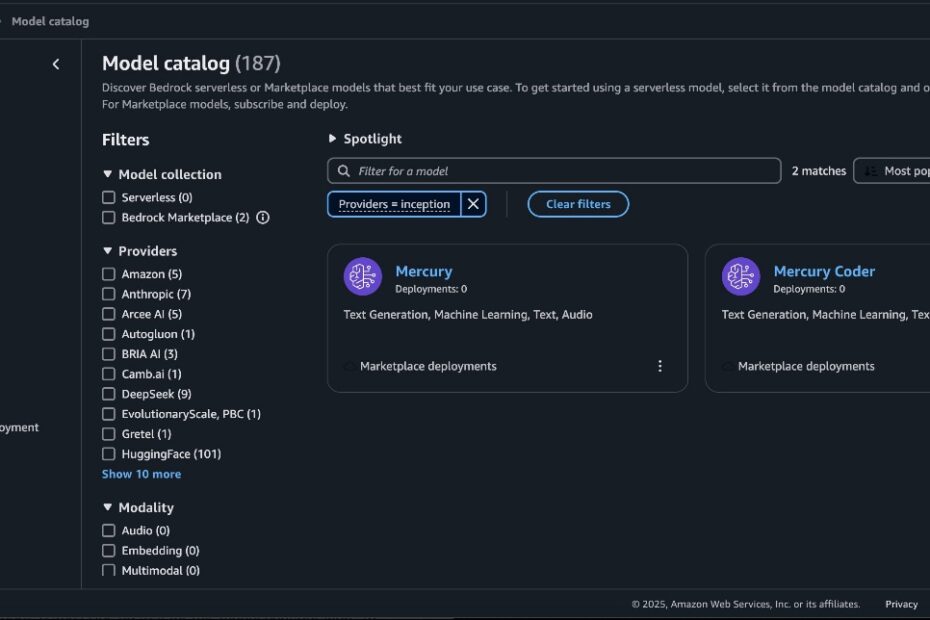This screenshot has width=930, height=620.
Task: Click Marketplace deployments on the Mercury Coder card
Action: [x=805, y=366]
